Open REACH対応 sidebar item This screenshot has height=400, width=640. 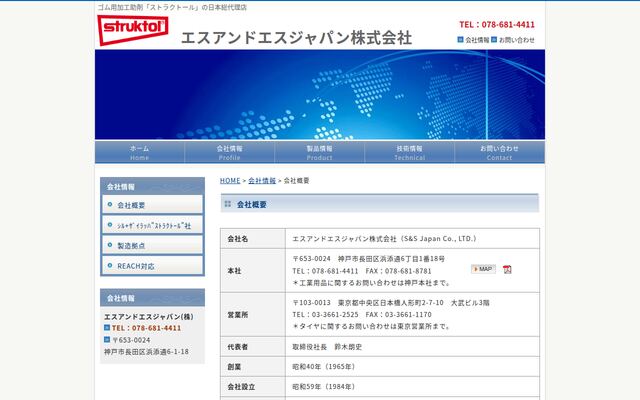(x=152, y=266)
